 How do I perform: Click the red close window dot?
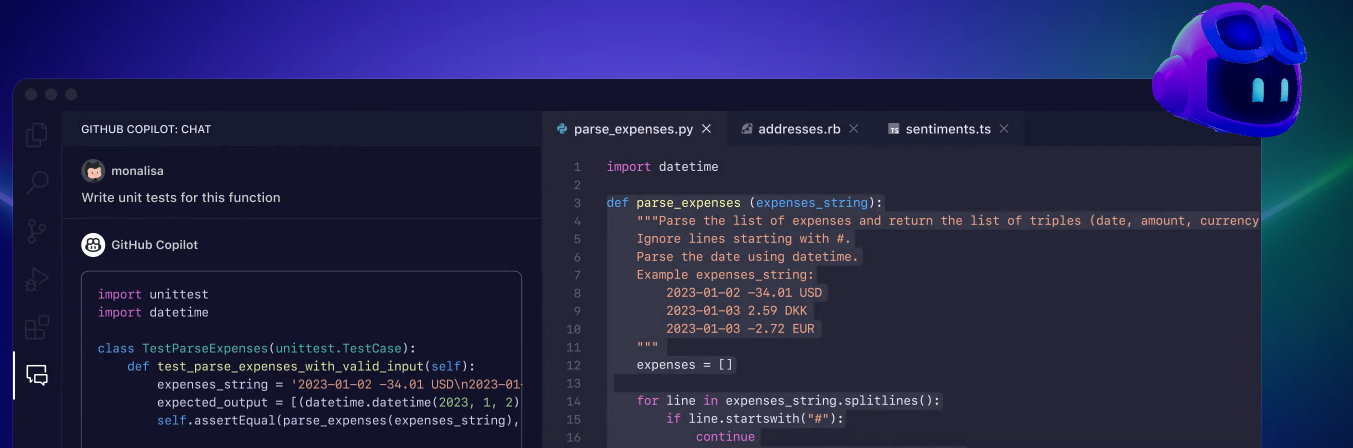(x=31, y=94)
